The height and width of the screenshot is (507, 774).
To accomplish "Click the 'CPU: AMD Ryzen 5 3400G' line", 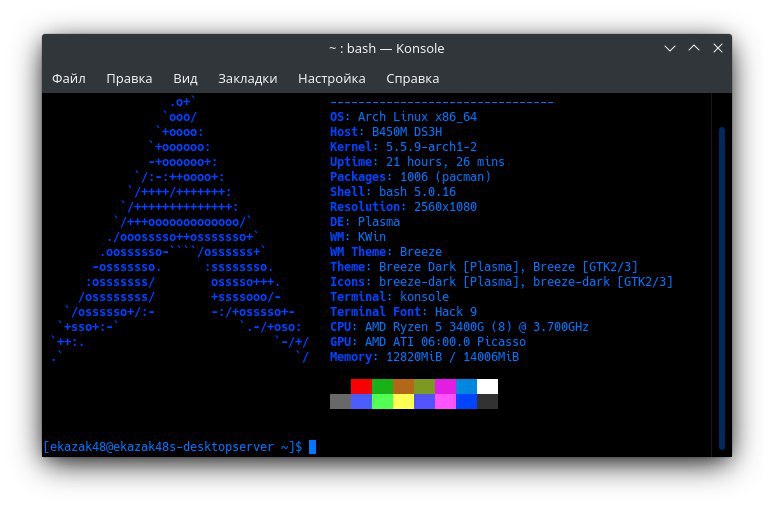I will [x=459, y=327].
